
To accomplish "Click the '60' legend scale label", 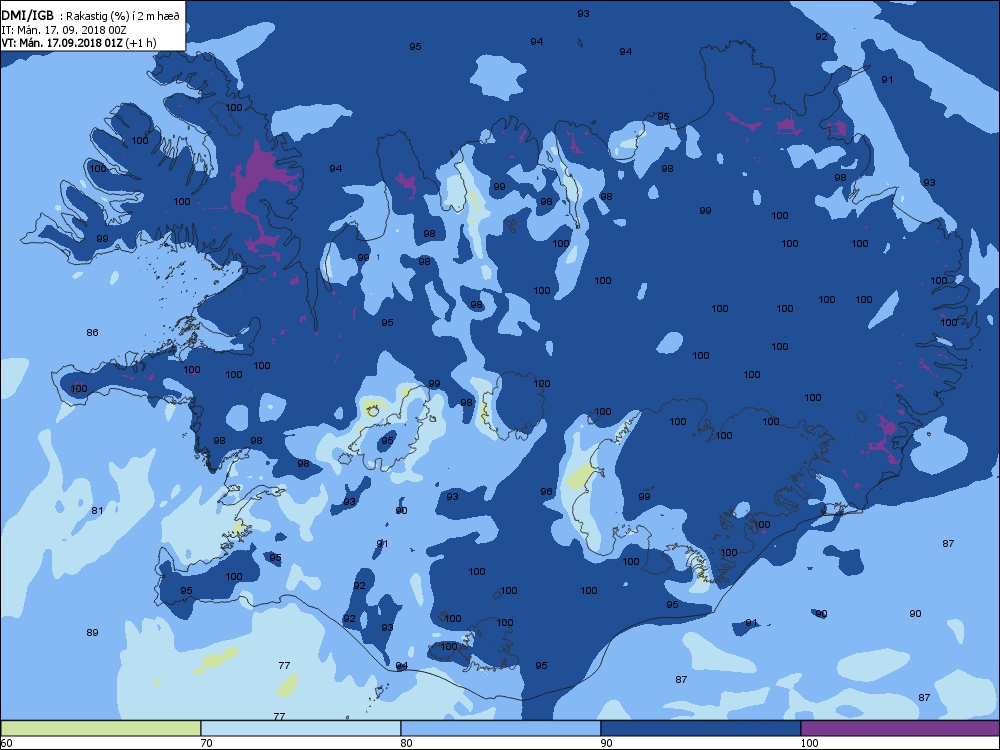I will coord(6,743).
